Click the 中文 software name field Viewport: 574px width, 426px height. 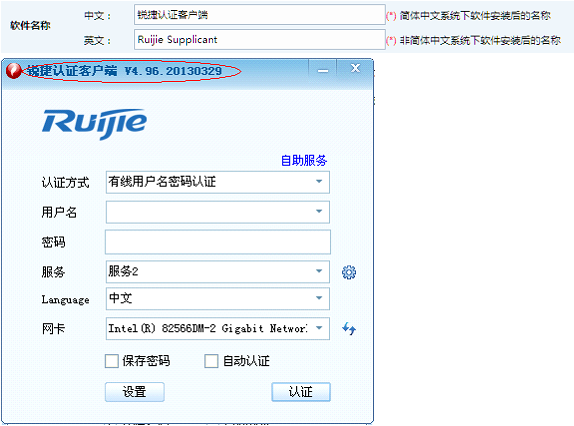point(260,15)
